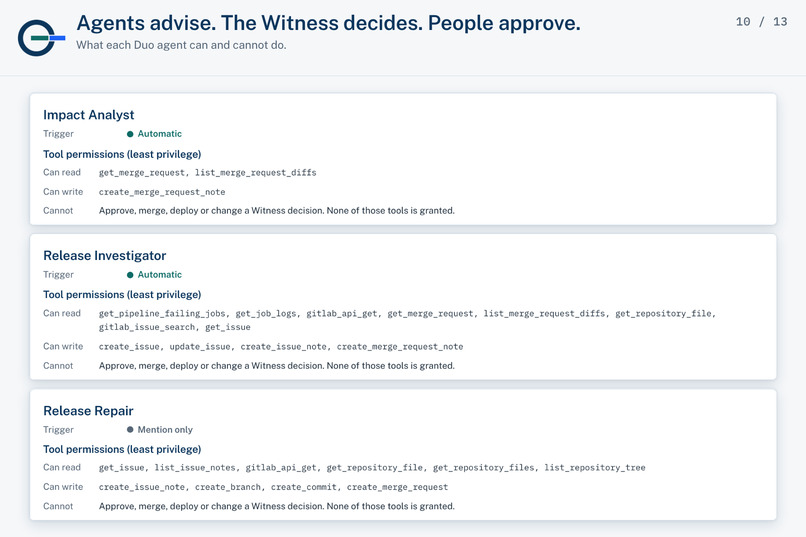
Task: Click the gray Mention only dot under Release Repair
Action: click(x=130, y=430)
